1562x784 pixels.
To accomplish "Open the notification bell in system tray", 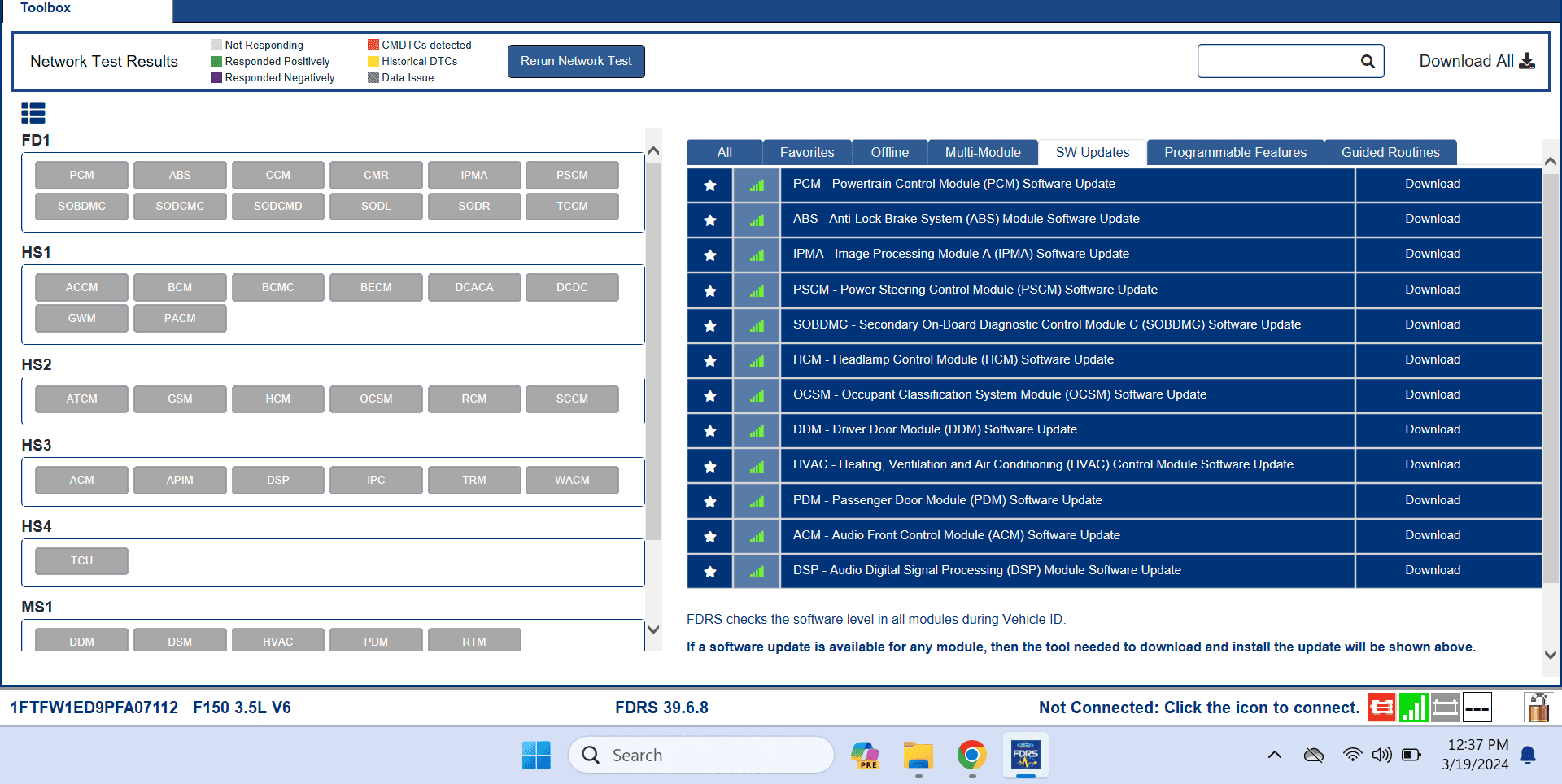I will (1528, 755).
